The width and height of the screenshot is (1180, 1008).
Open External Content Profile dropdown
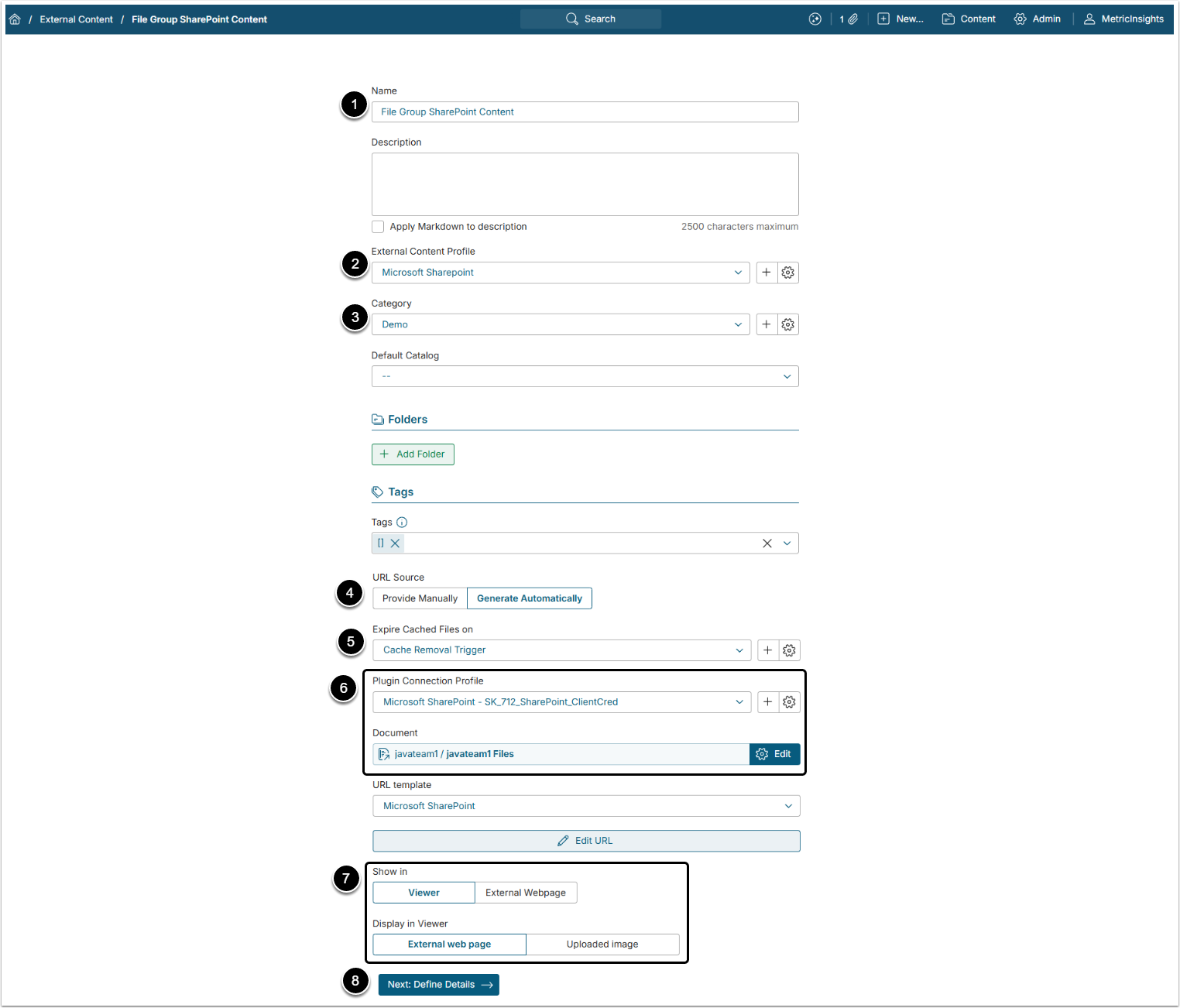561,273
